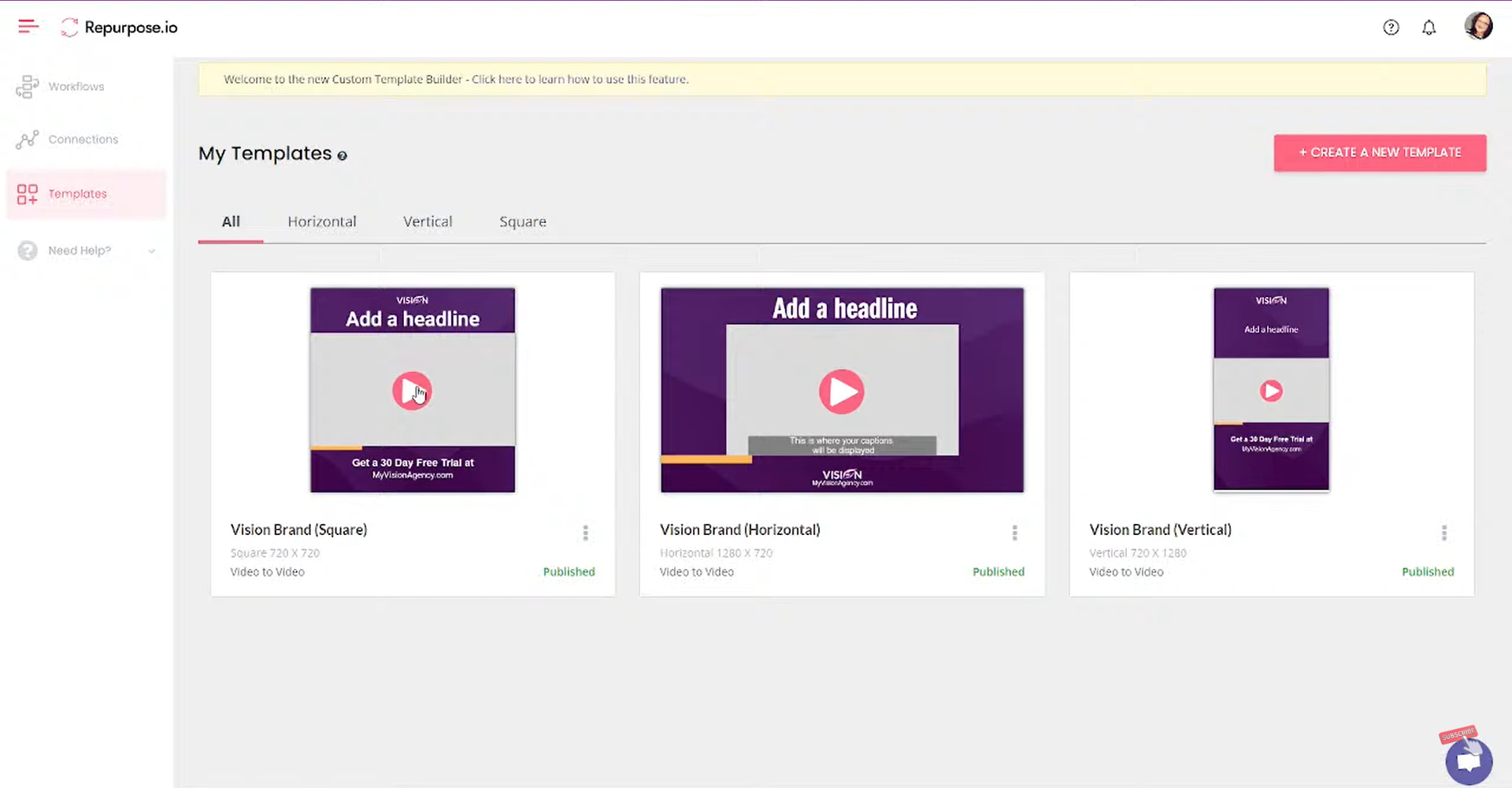Open the Connections section

[83, 139]
